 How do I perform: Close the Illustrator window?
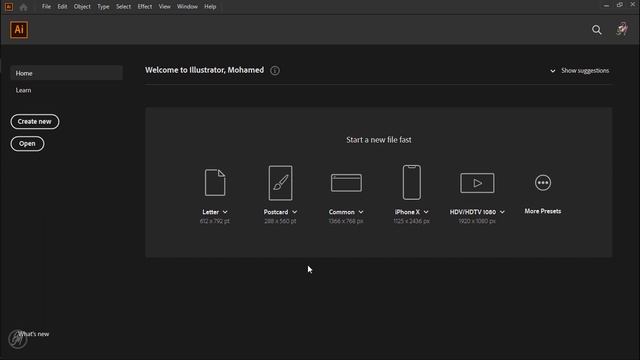633,5
